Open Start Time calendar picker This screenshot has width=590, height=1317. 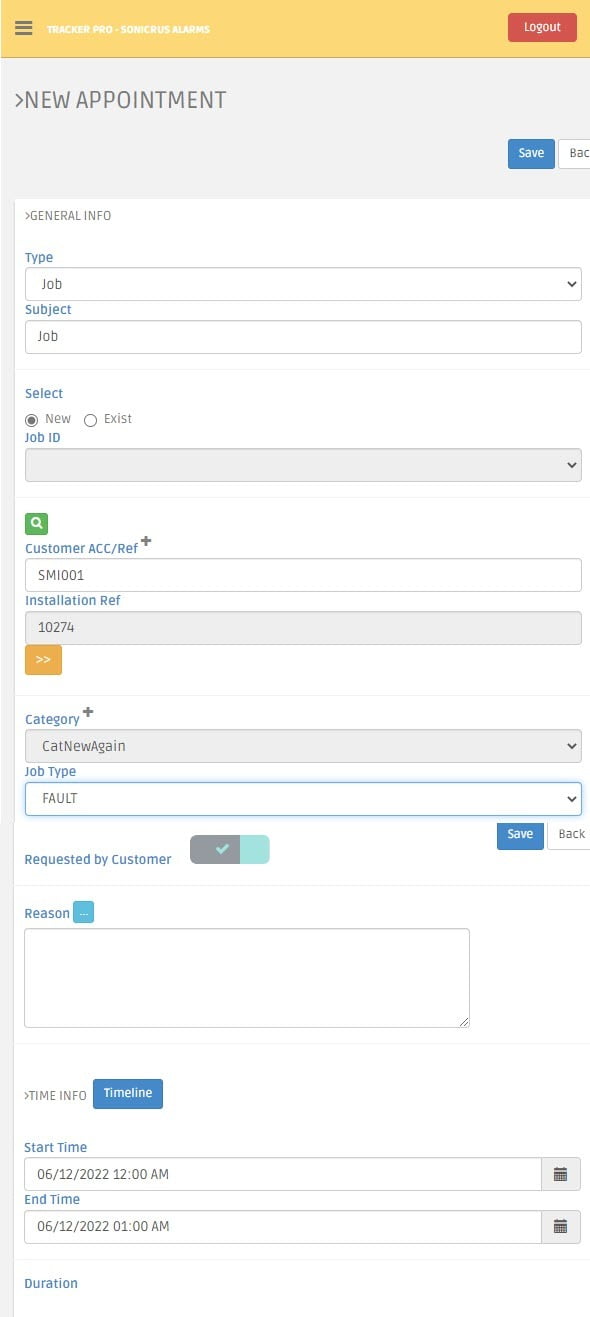(560, 1174)
